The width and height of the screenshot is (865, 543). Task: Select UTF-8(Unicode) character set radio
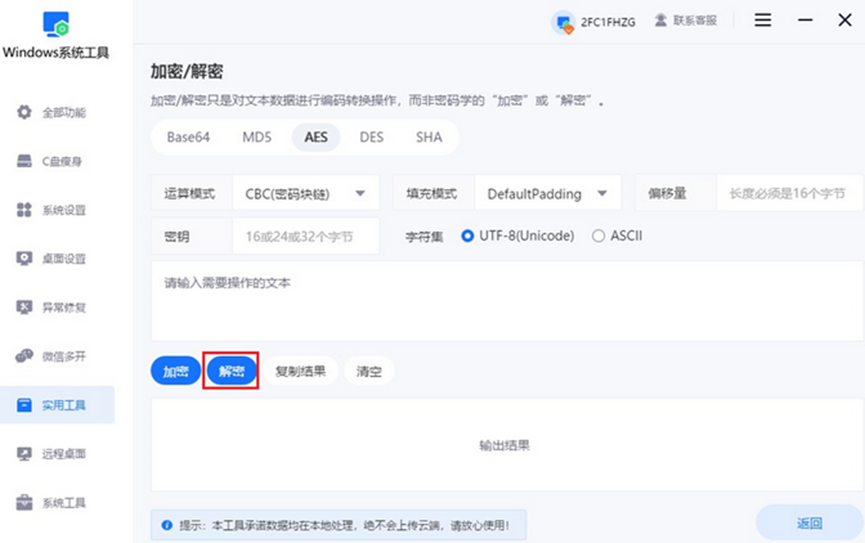(x=468, y=236)
